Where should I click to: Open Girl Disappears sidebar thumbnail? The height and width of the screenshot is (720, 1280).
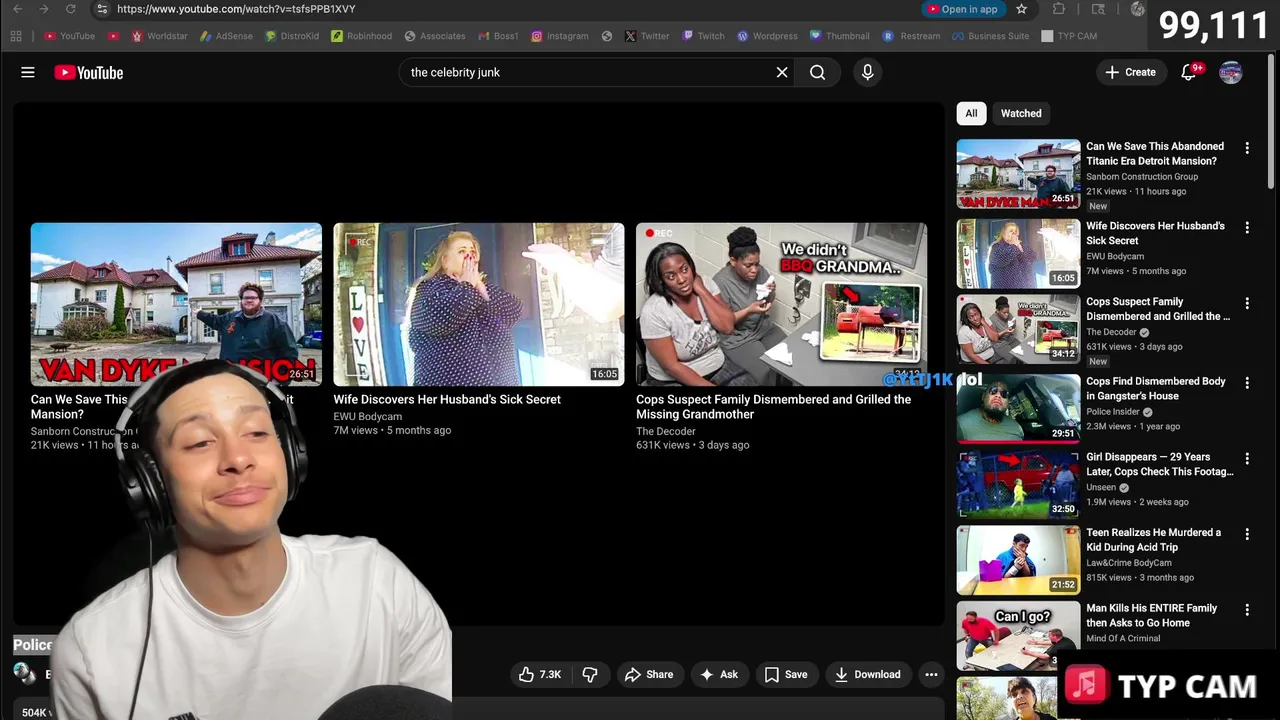[x=1018, y=484]
